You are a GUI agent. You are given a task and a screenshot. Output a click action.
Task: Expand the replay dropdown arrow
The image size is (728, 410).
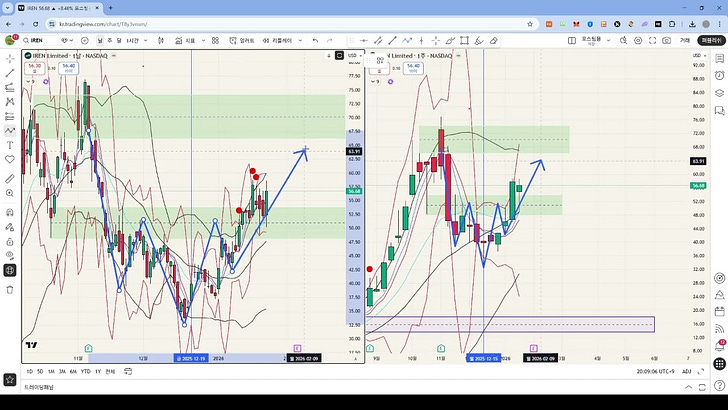click(300, 40)
